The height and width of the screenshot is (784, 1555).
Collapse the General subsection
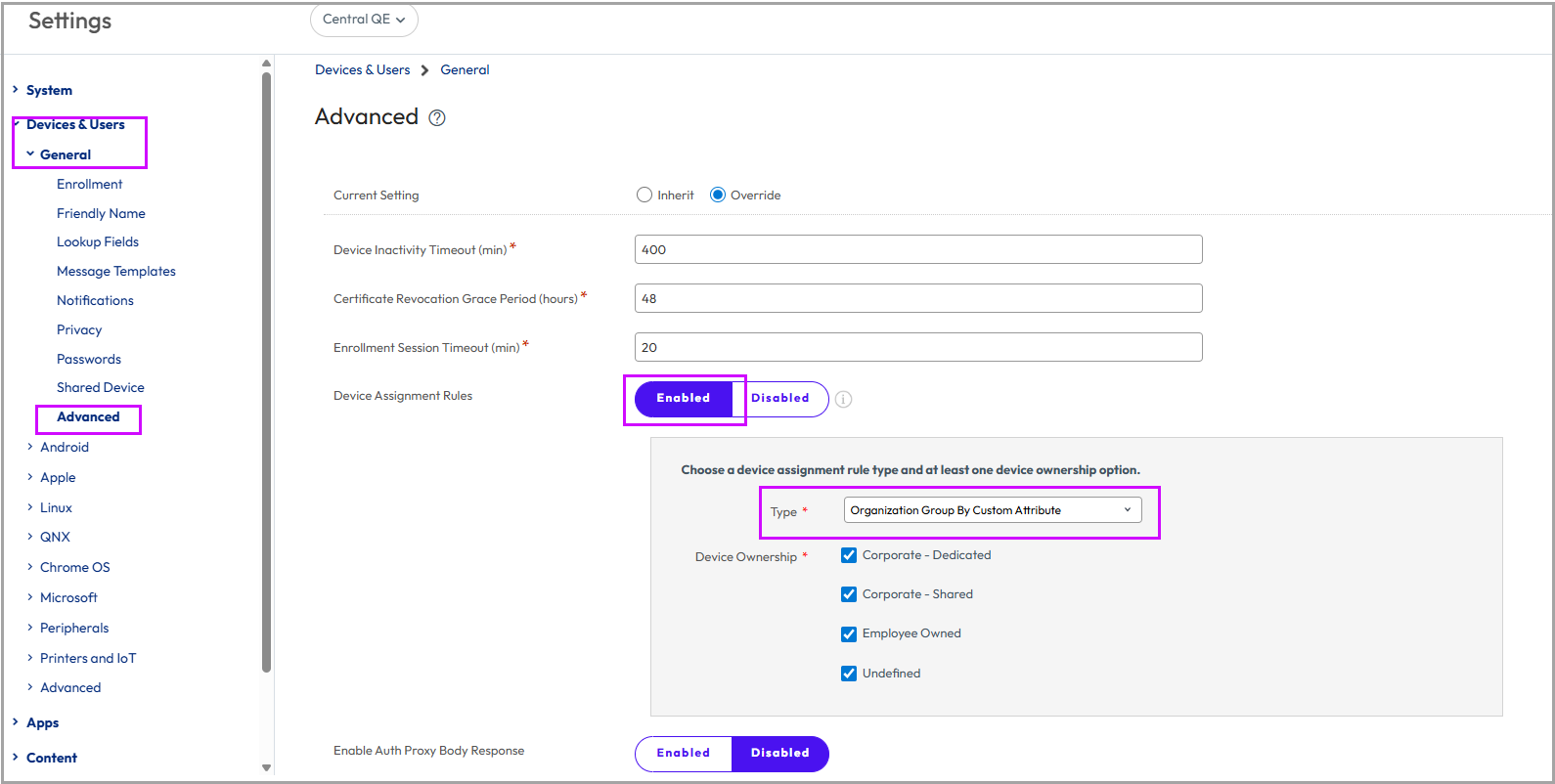30,154
